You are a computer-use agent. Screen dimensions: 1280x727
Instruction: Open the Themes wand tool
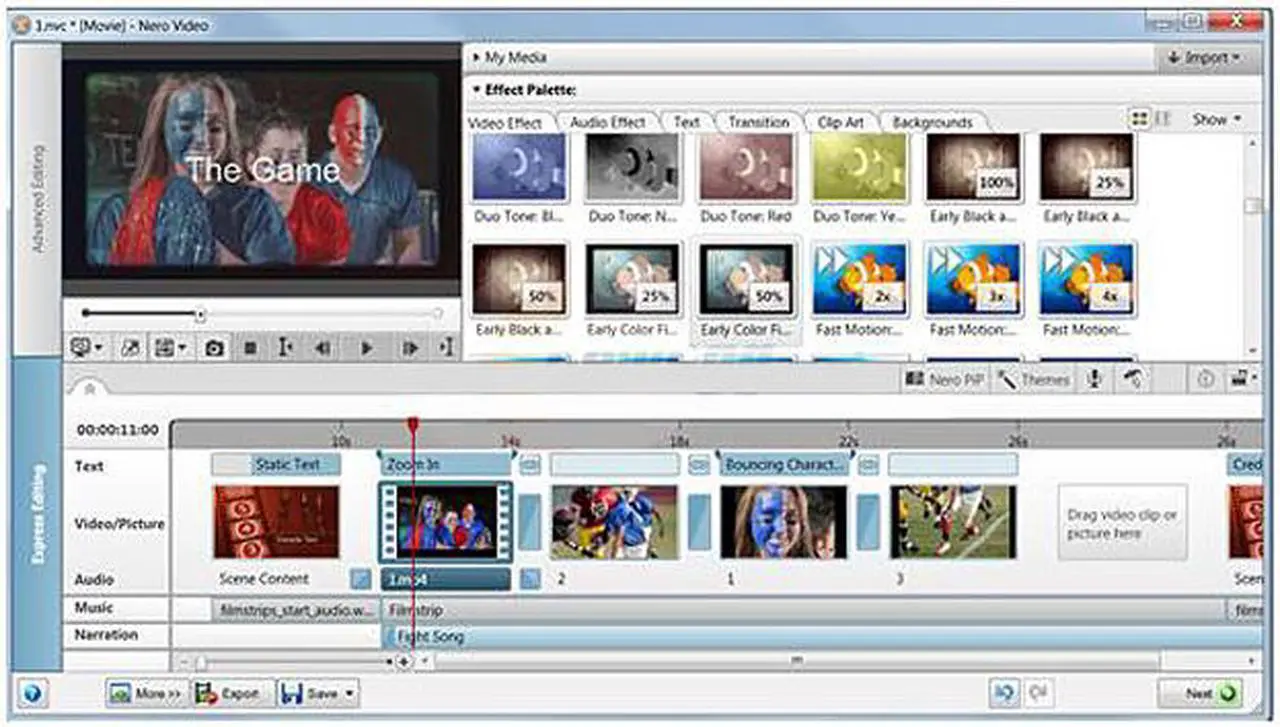click(1034, 380)
